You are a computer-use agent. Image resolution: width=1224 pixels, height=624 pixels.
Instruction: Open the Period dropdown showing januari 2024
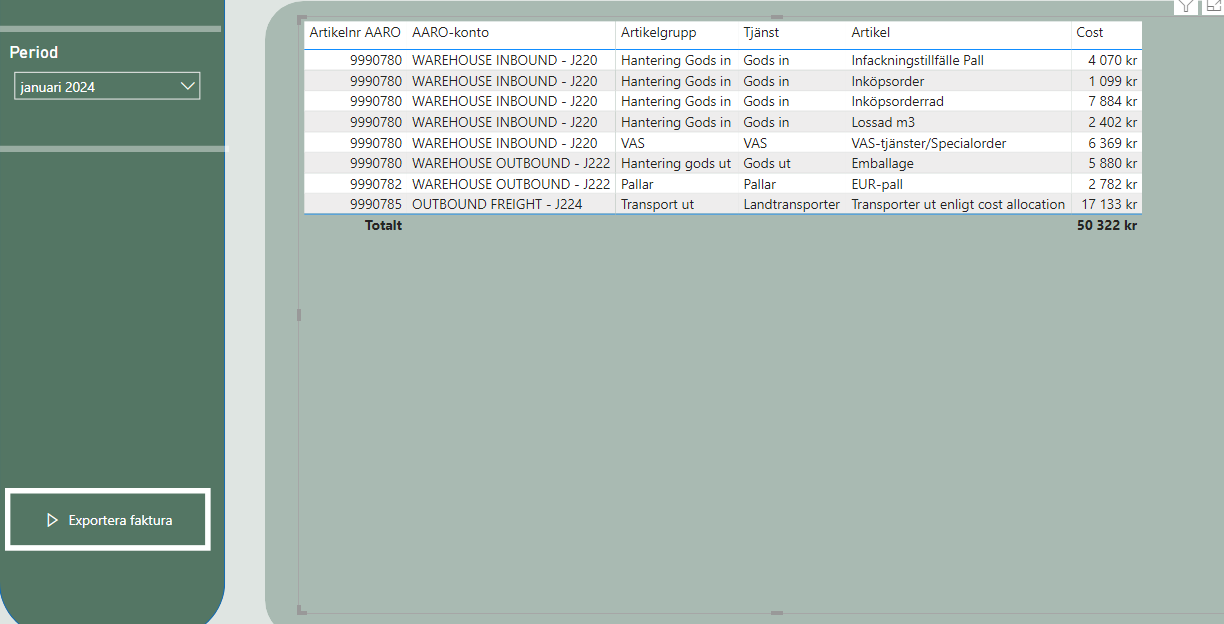coord(107,87)
